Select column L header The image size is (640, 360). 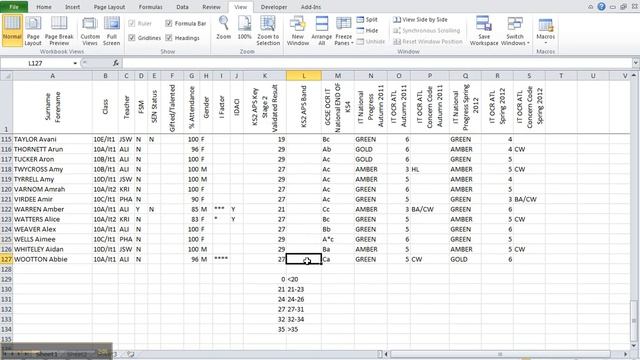pos(304,76)
